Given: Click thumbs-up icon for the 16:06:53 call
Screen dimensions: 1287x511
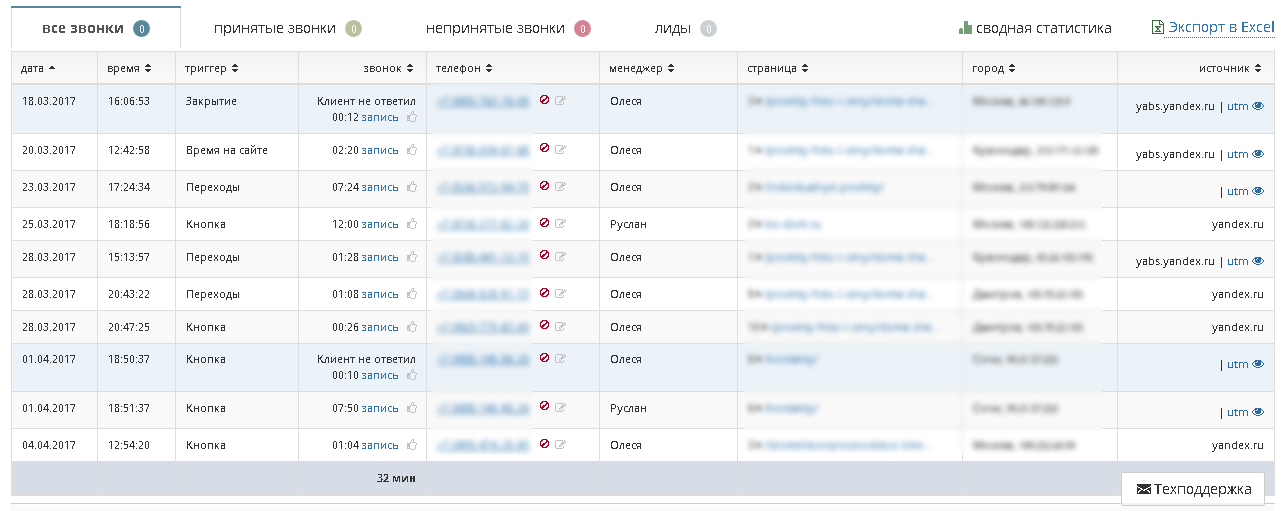Looking at the screenshot, I should tap(412, 117).
